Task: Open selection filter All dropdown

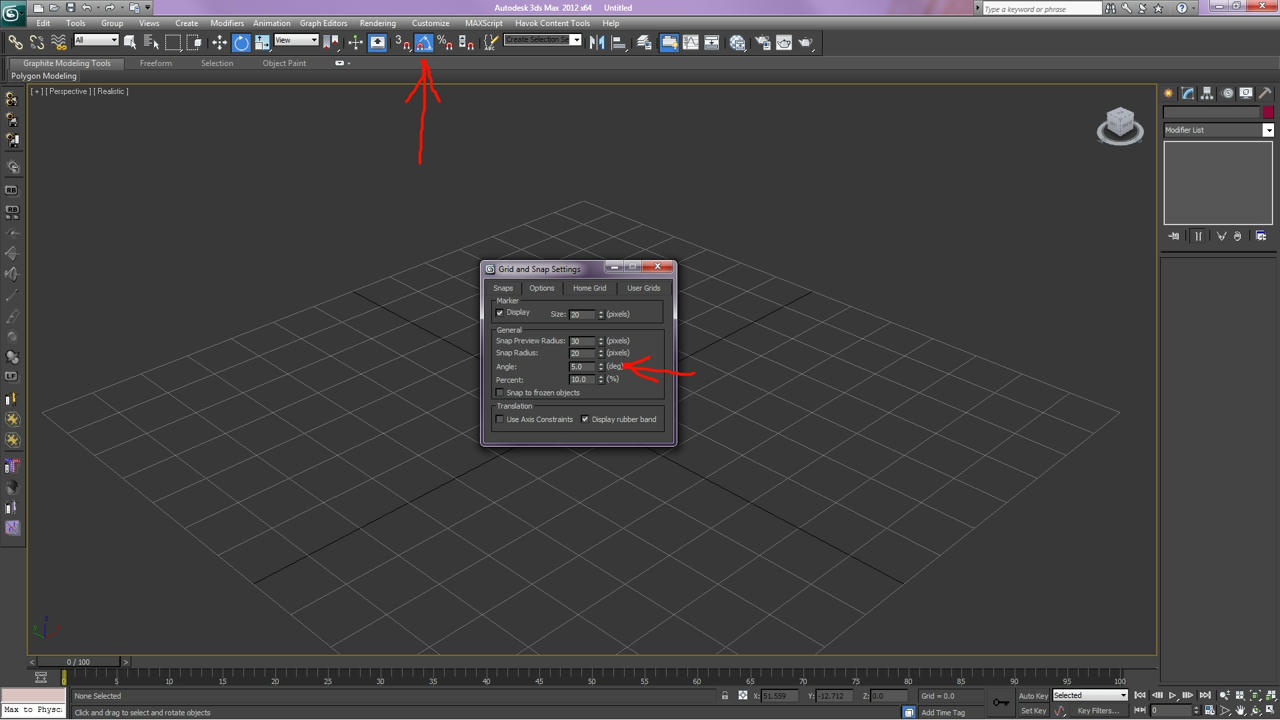Action: pyautogui.click(x=96, y=41)
